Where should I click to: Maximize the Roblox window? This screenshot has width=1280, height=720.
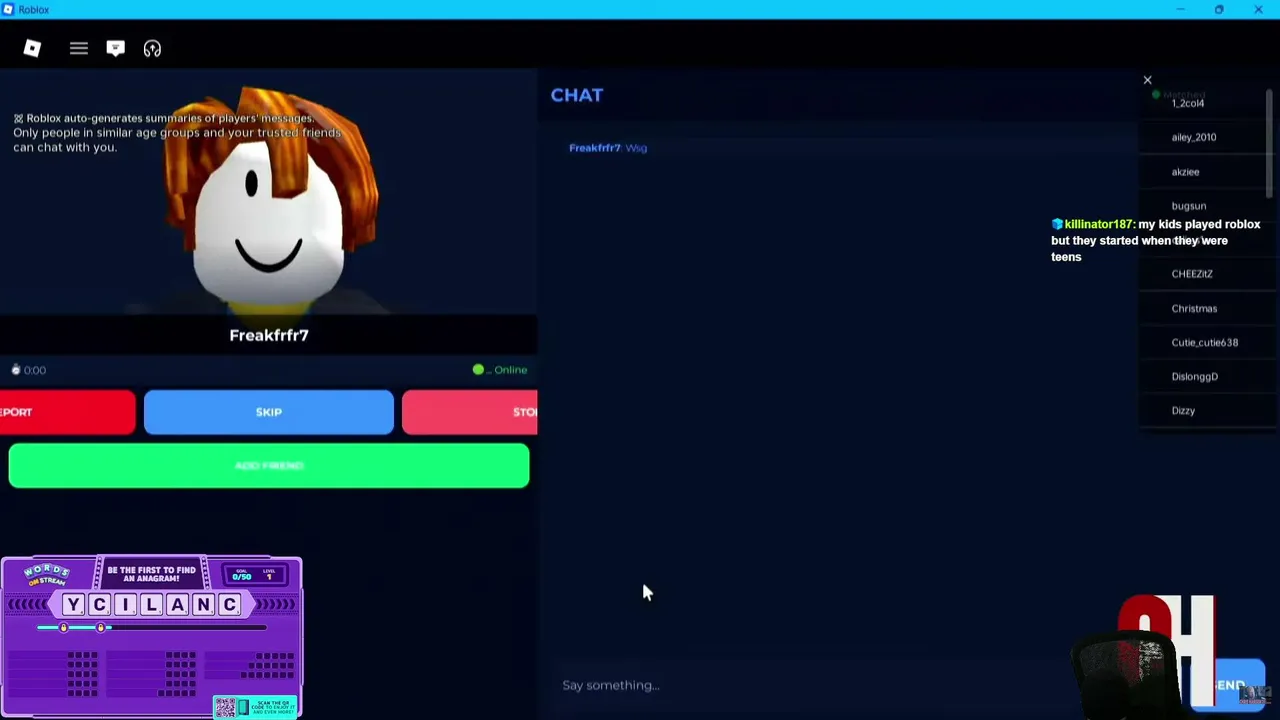[1219, 9]
